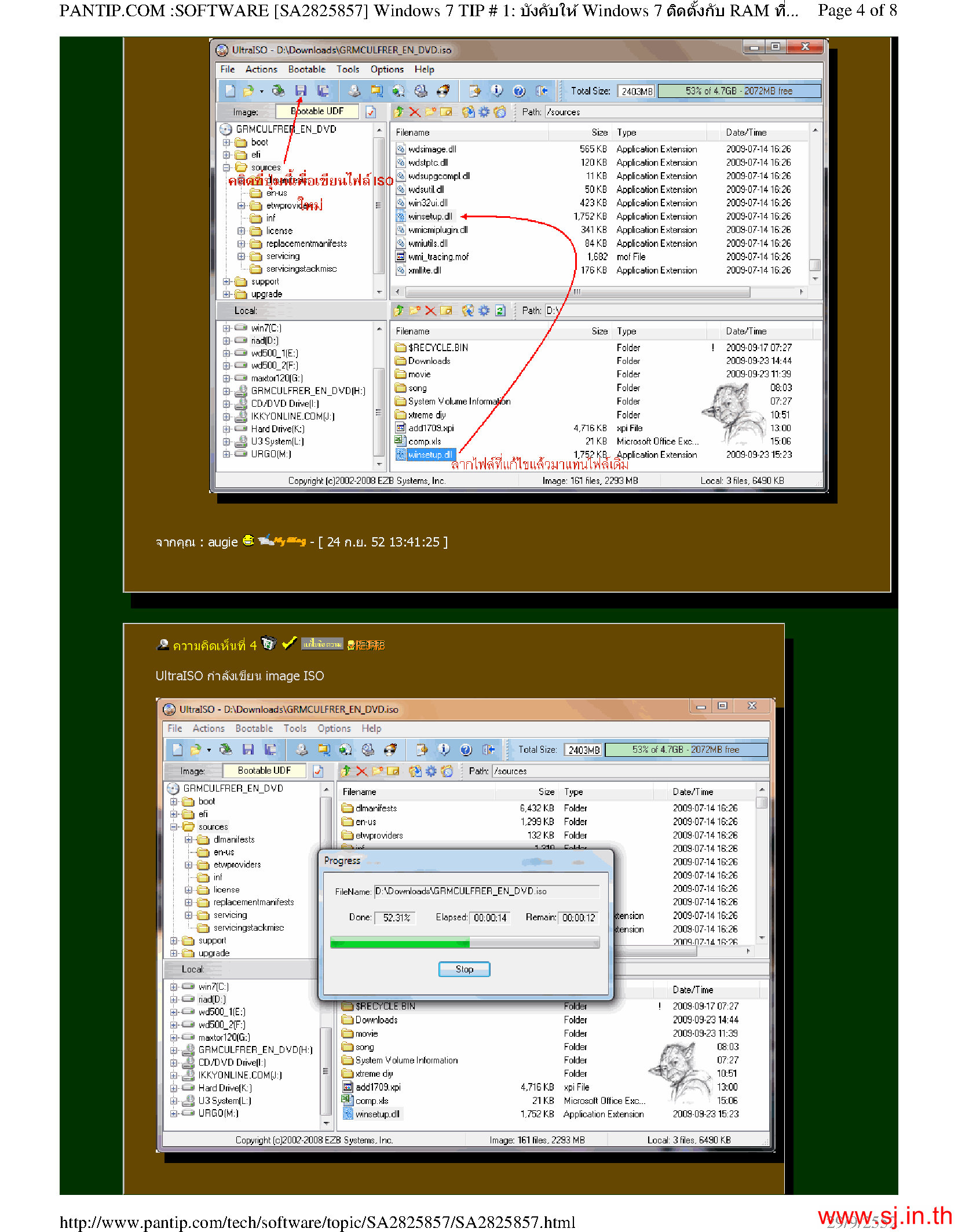Click Save floppy icon in upper UltraISO toolbar

click(x=301, y=91)
